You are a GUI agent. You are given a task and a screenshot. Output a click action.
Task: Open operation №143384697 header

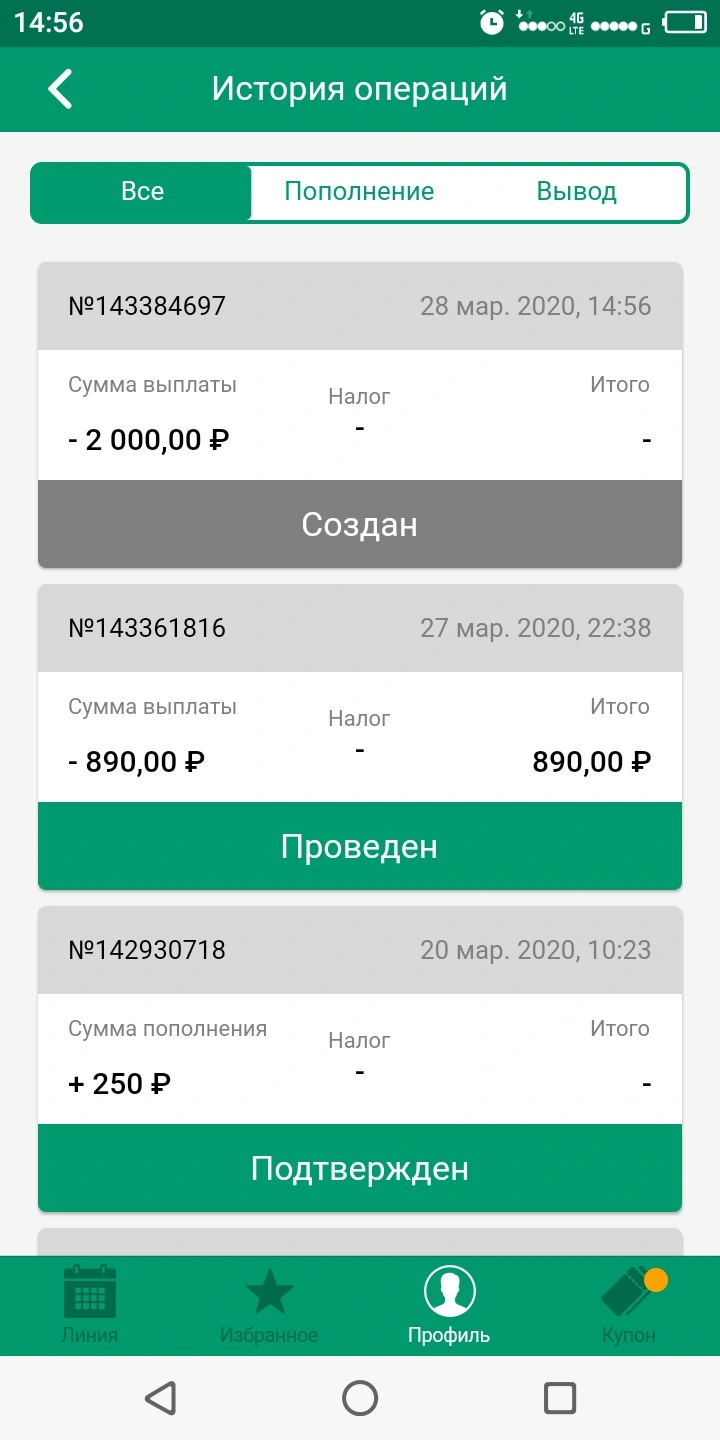pos(360,306)
